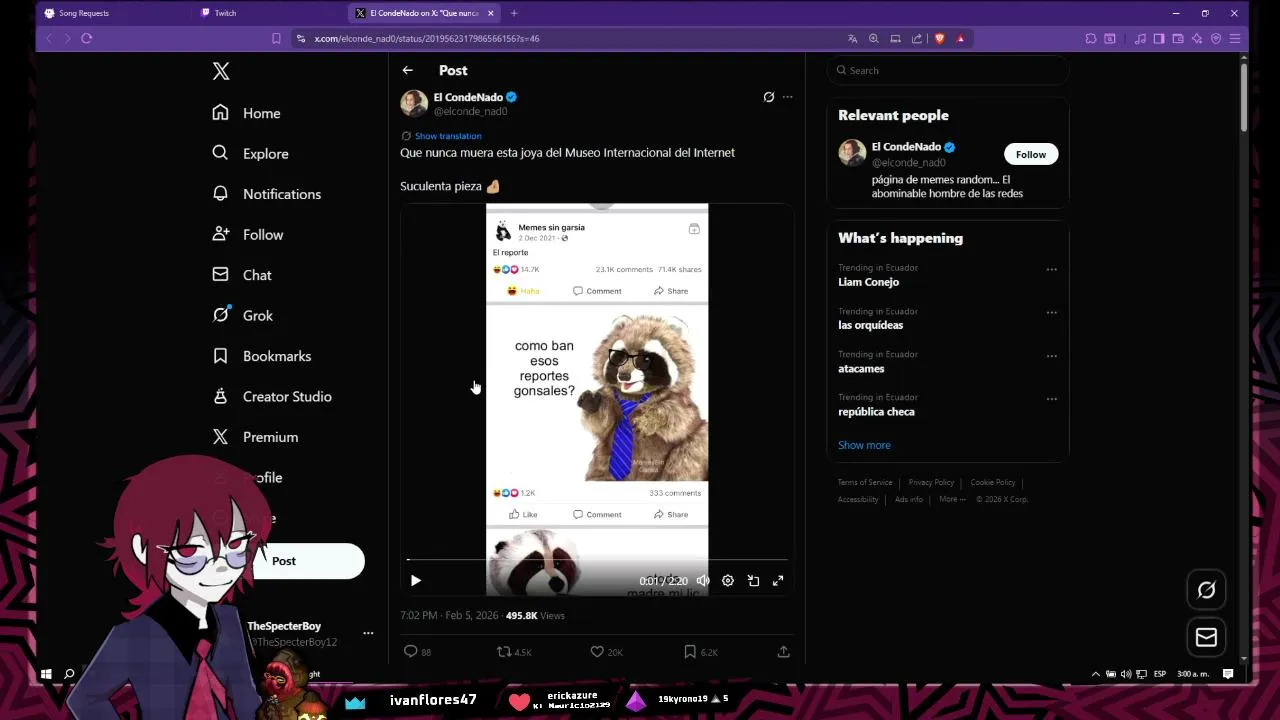Go to Home in X sidebar
Image resolution: width=1280 pixels, height=720 pixels.
[246, 113]
